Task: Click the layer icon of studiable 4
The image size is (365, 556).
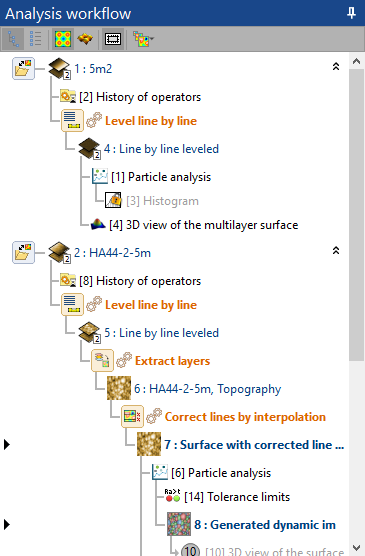Action: pos(89,149)
